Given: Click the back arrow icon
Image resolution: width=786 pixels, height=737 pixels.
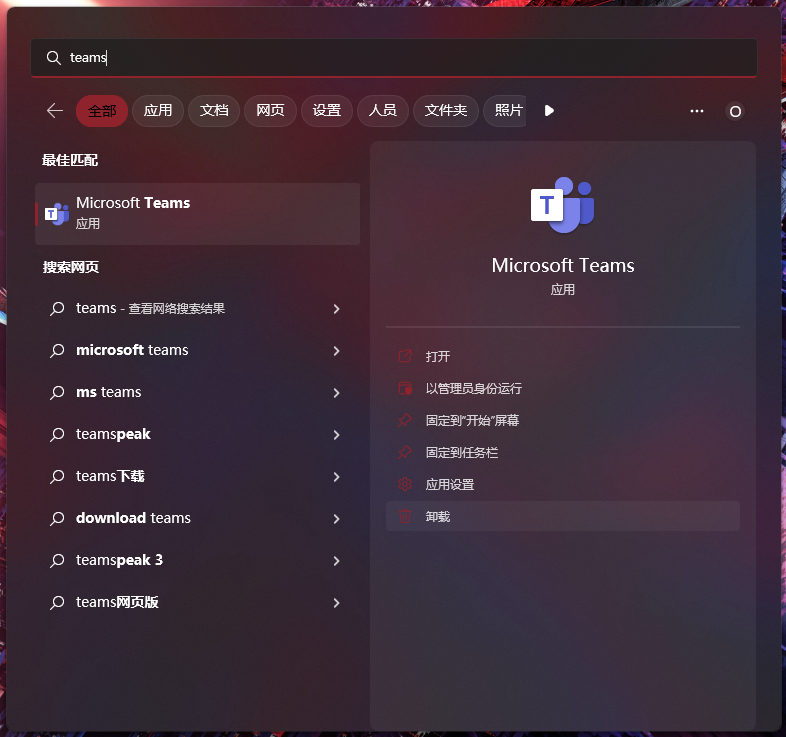Looking at the screenshot, I should pos(55,111).
